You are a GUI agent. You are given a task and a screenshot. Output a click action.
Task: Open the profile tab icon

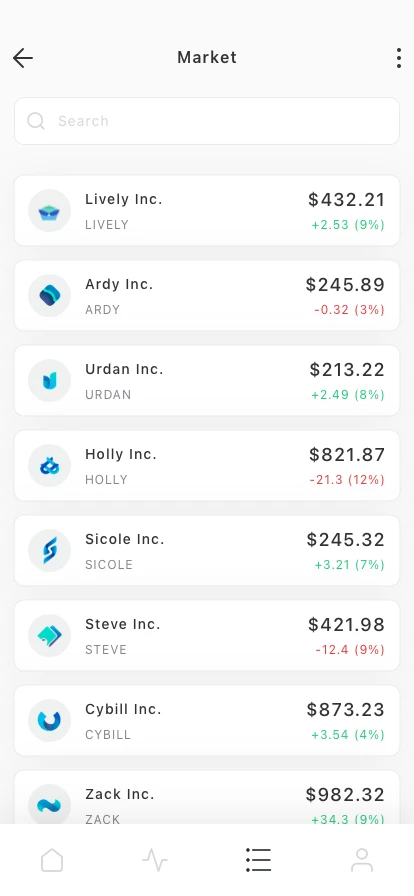click(362, 860)
